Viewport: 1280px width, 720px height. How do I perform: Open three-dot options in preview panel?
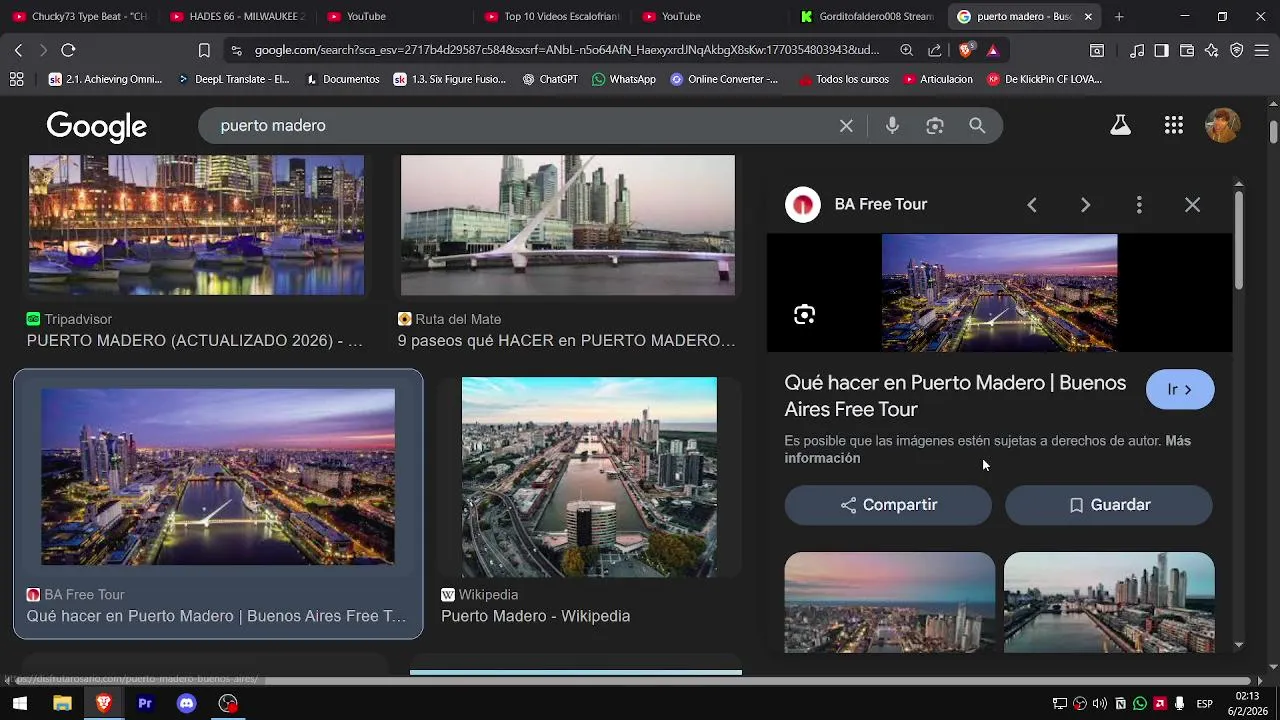point(1139,204)
